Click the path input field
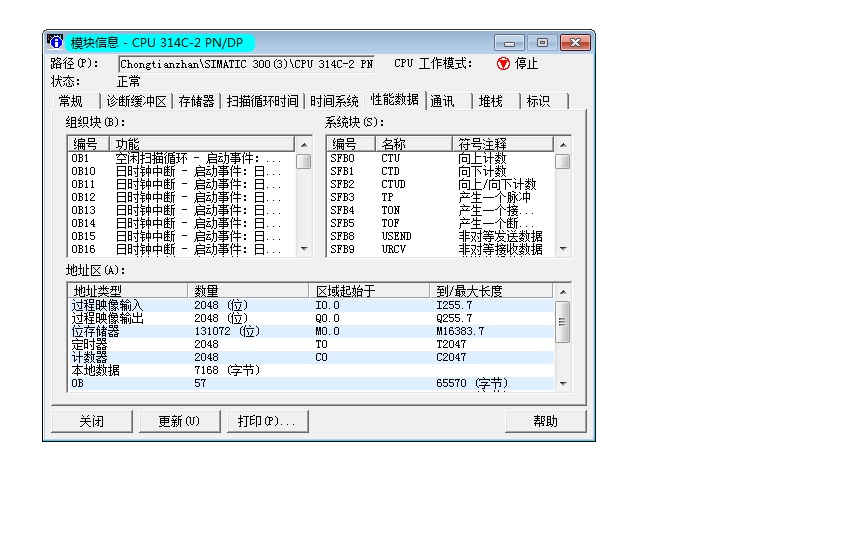Viewport: 864px width, 540px height. [246, 64]
